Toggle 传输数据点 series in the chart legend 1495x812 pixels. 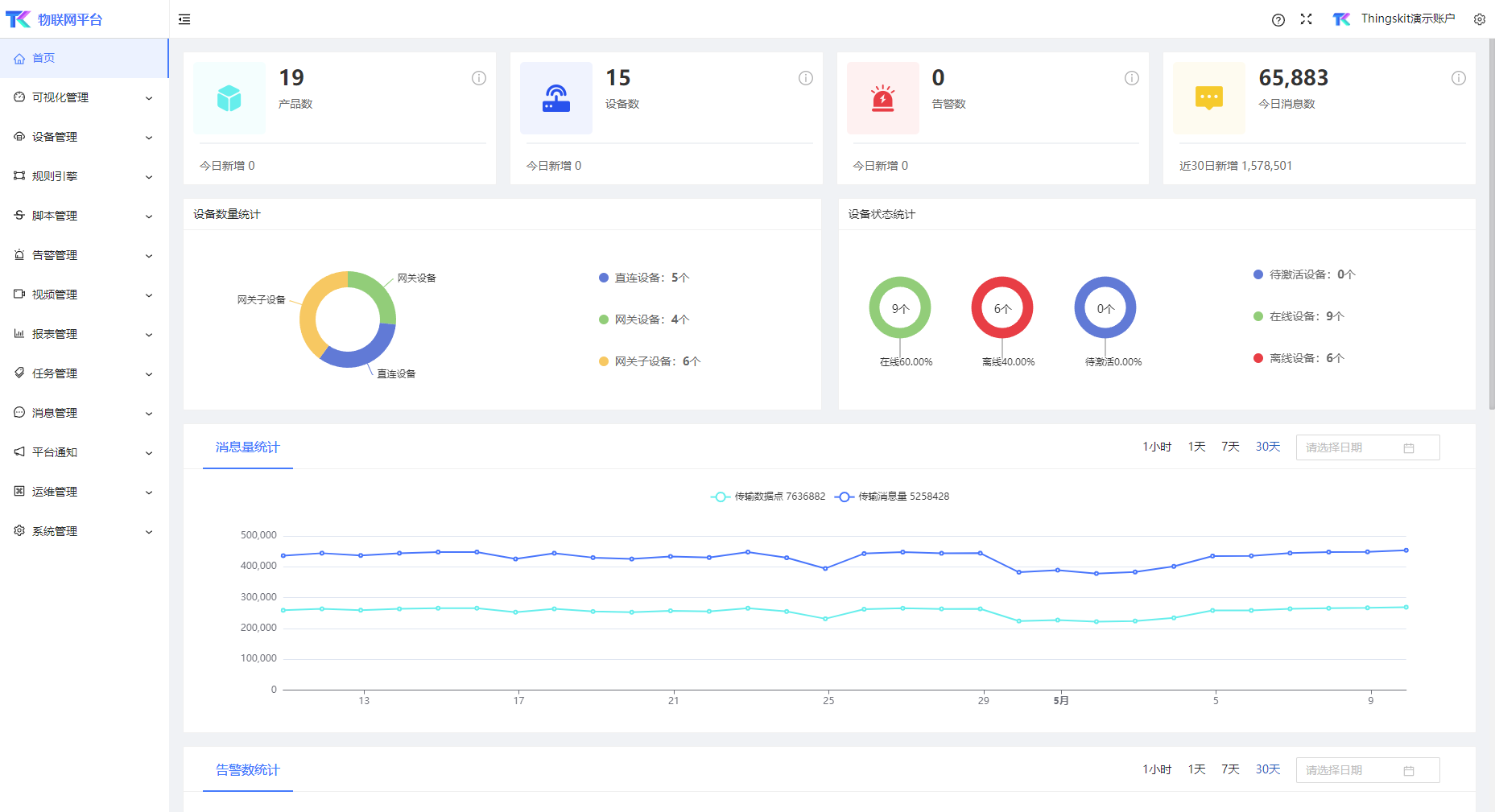768,497
